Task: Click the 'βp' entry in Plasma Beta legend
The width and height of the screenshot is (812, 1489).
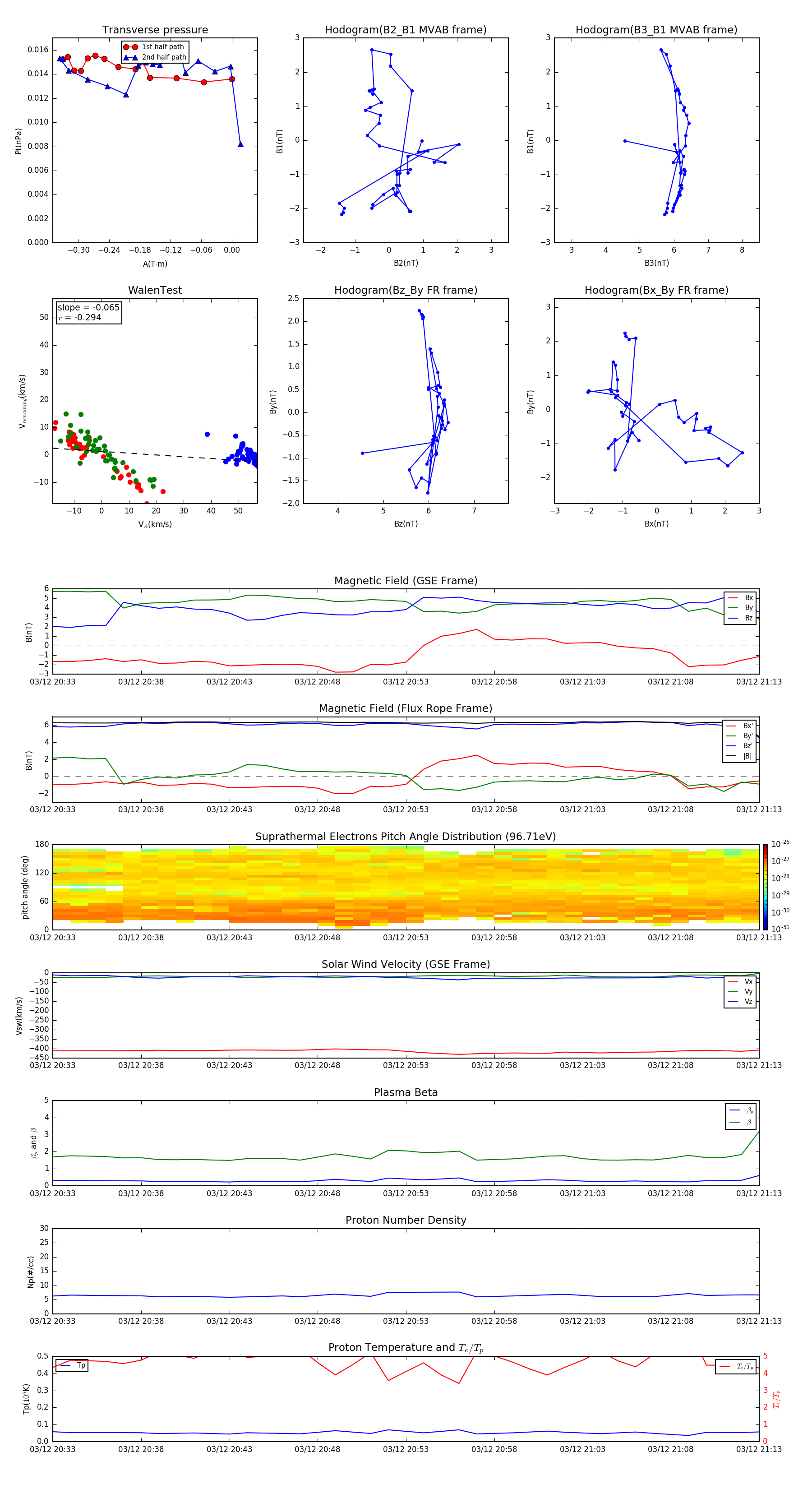Action: pyautogui.click(x=742, y=1110)
